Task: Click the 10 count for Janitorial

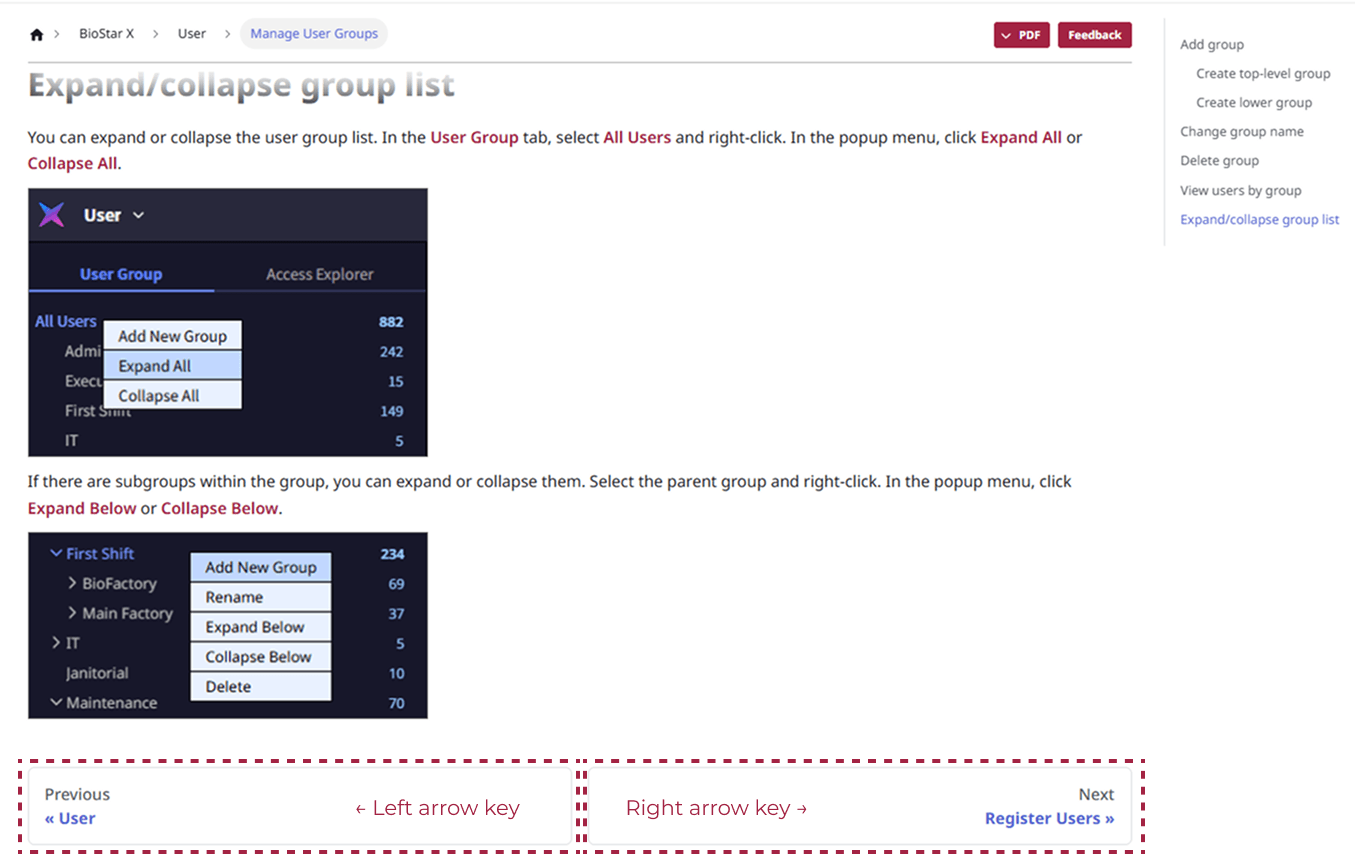Action: click(x=396, y=674)
